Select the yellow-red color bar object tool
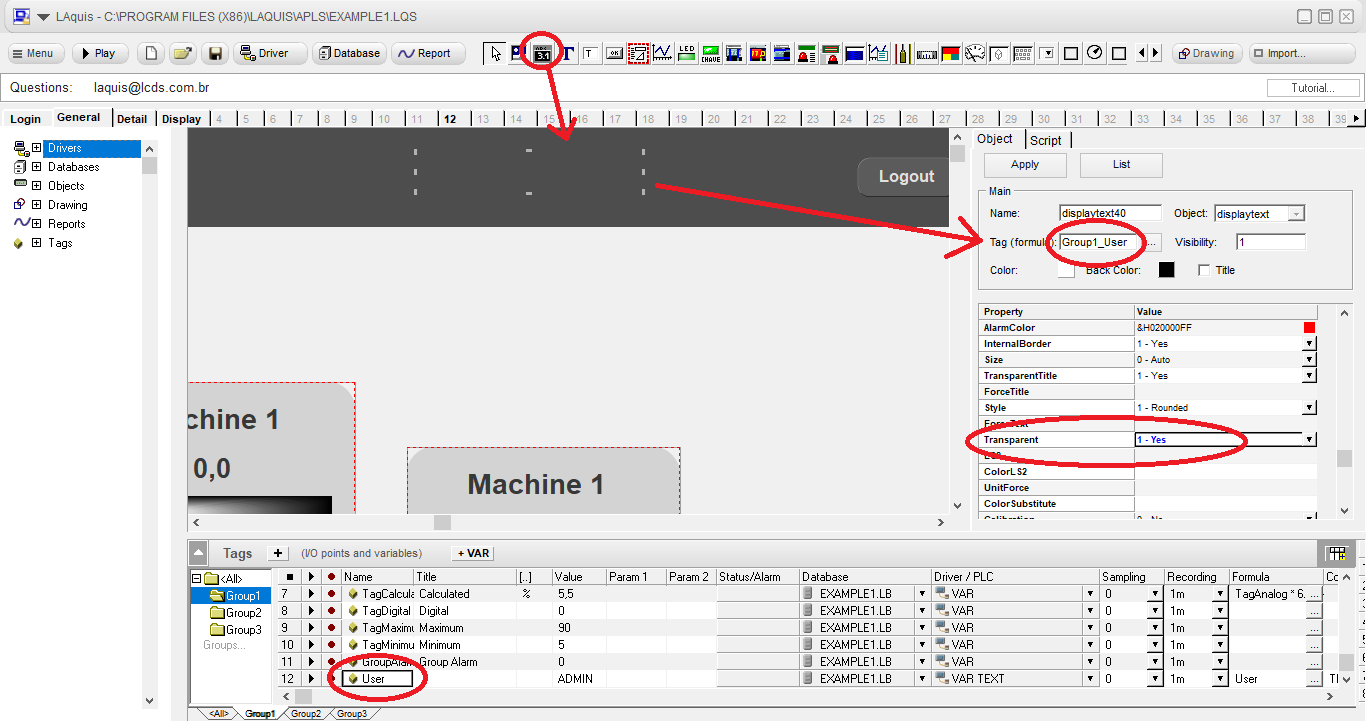 pos(951,53)
